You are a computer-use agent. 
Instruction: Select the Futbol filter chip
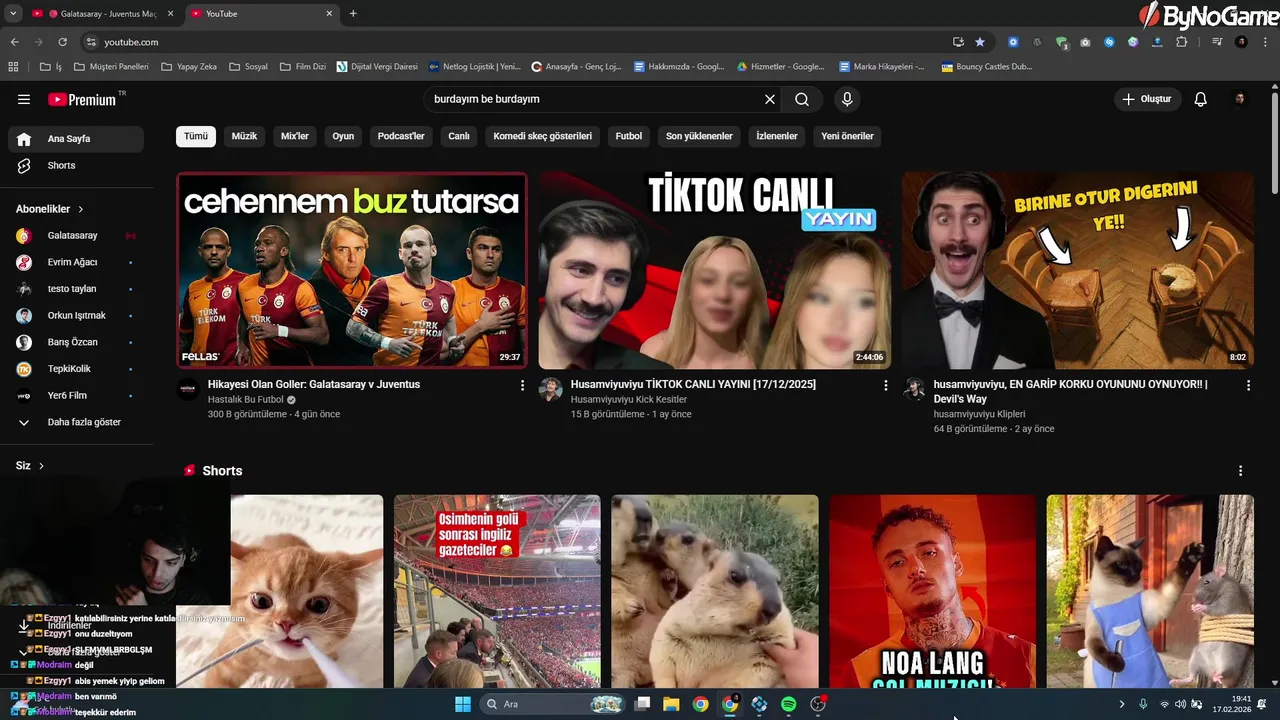629,136
